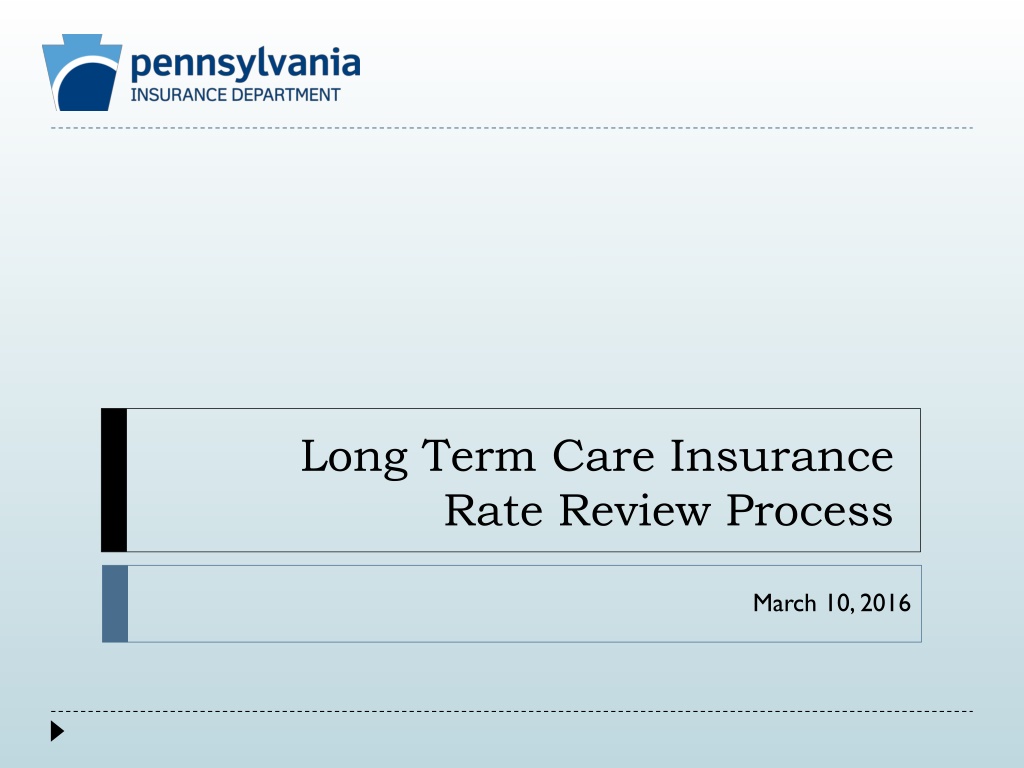Click the word "Long" in the title
The height and width of the screenshot is (768, 1024).
coord(354,458)
